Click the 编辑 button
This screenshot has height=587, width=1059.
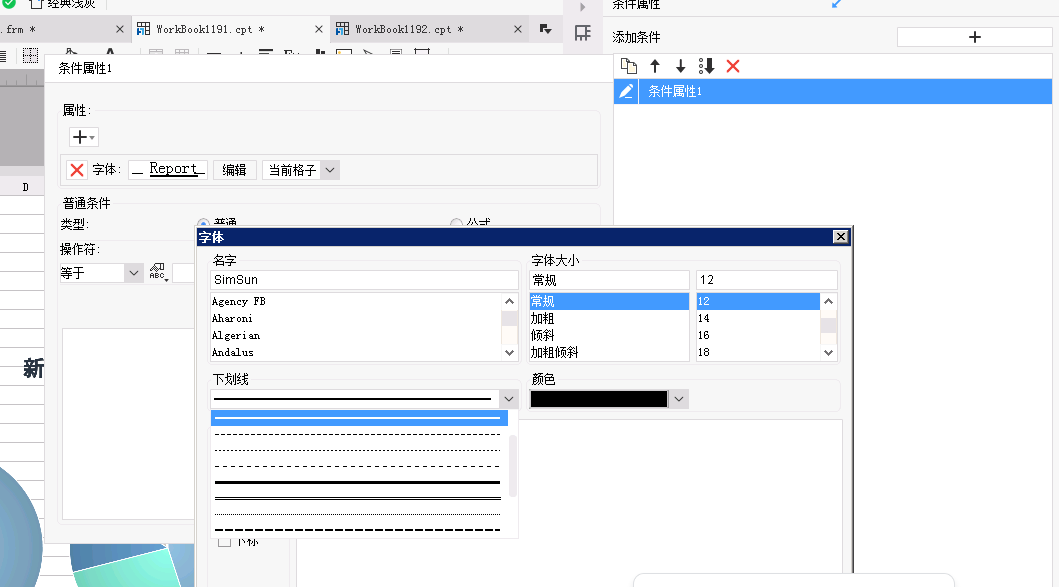[x=234, y=170]
